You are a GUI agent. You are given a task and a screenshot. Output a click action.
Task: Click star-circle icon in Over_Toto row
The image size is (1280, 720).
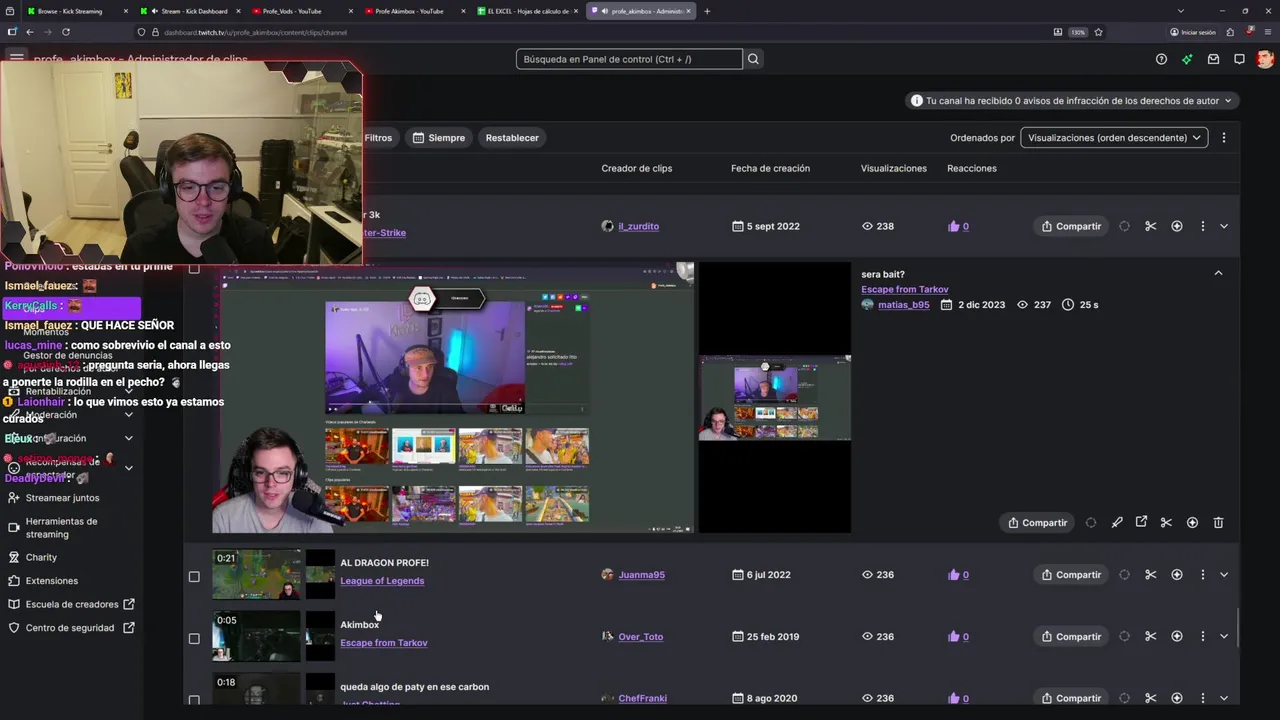1177,636
